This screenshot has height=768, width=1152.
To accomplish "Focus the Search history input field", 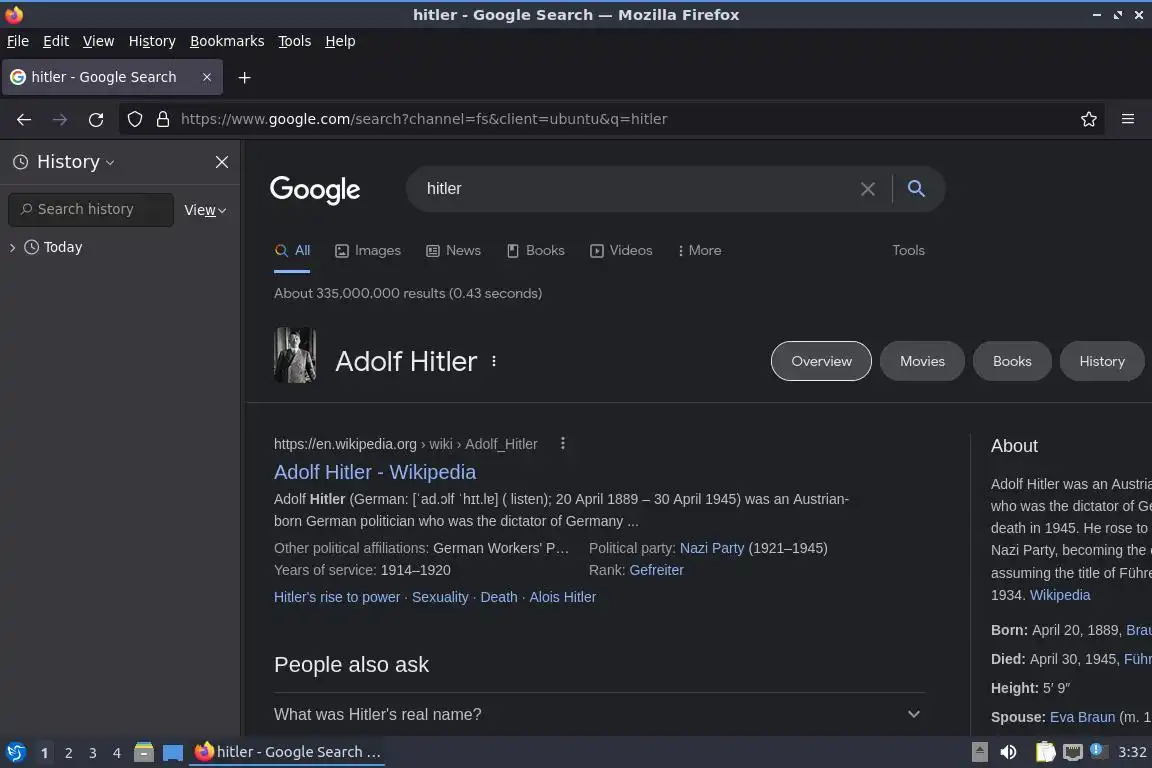I will [x=91, y=209].
